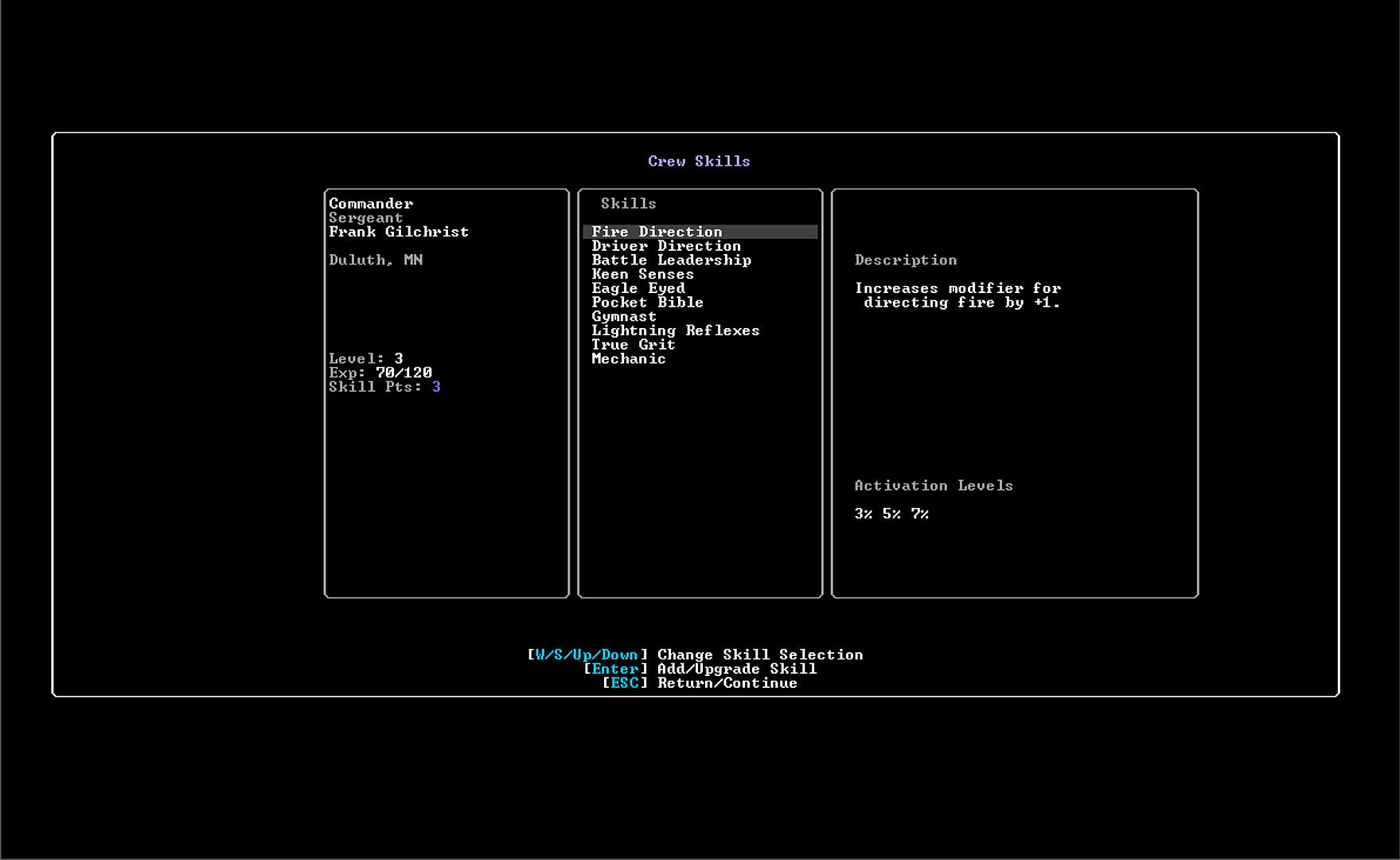
Task: Click the Exp: 70/120 value
Action: [x=380, y=373]
